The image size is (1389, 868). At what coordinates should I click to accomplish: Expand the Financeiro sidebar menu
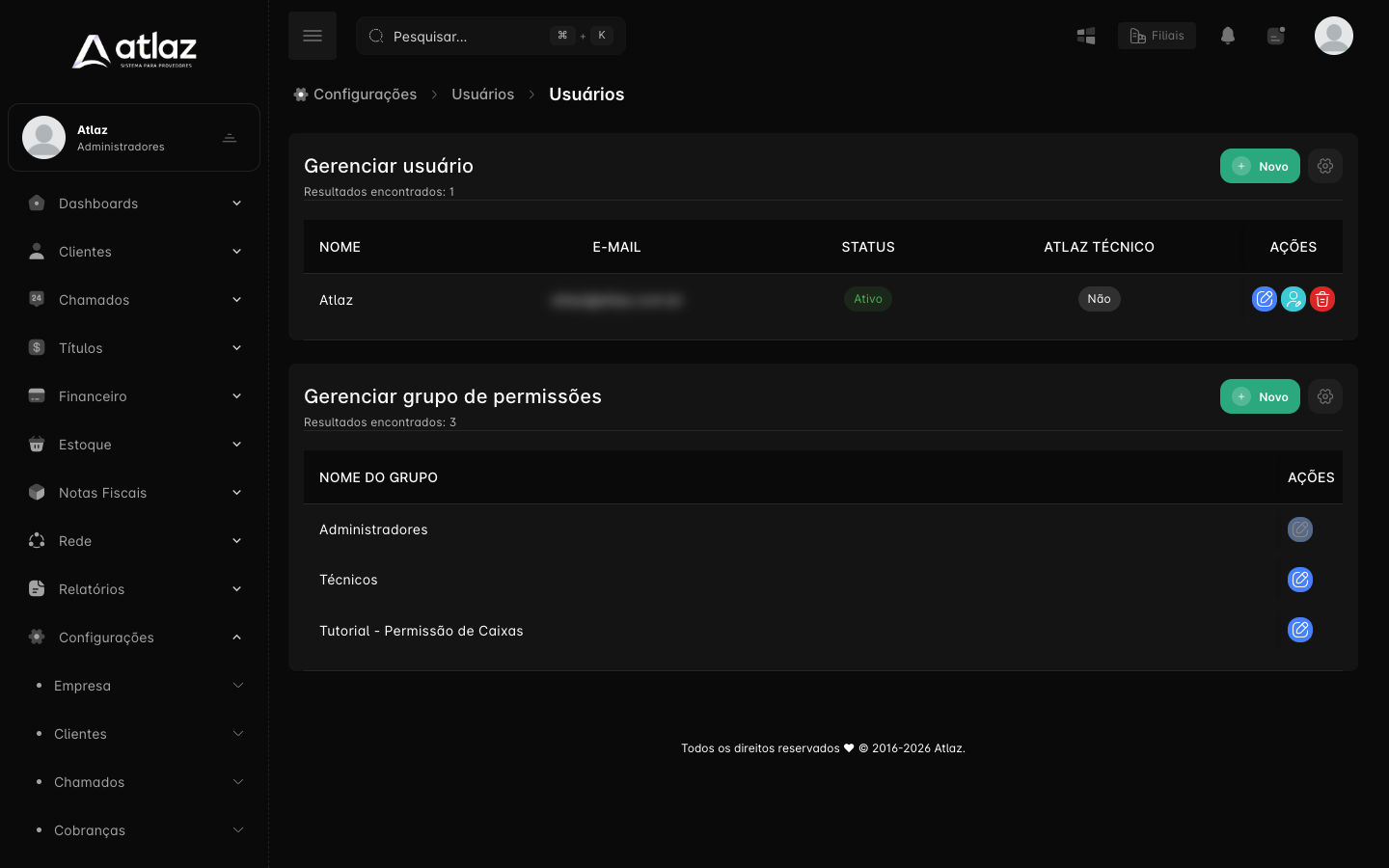134,396
